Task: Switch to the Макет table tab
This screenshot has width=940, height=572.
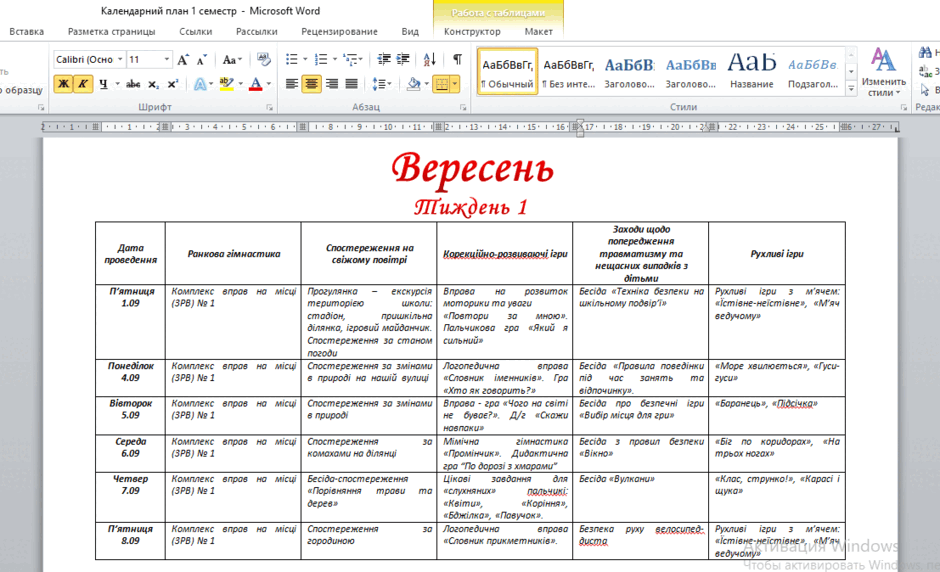Action: (538, 31)
